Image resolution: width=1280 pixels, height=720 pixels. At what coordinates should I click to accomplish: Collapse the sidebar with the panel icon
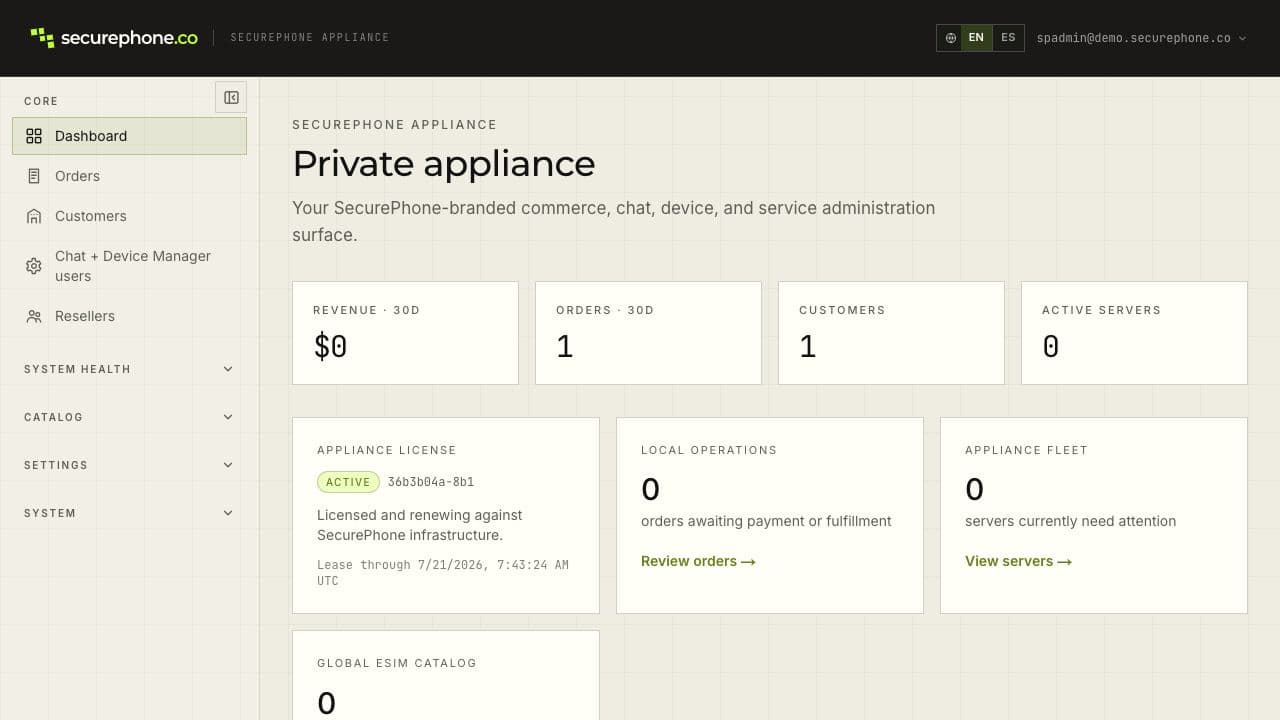pos(231,97)
